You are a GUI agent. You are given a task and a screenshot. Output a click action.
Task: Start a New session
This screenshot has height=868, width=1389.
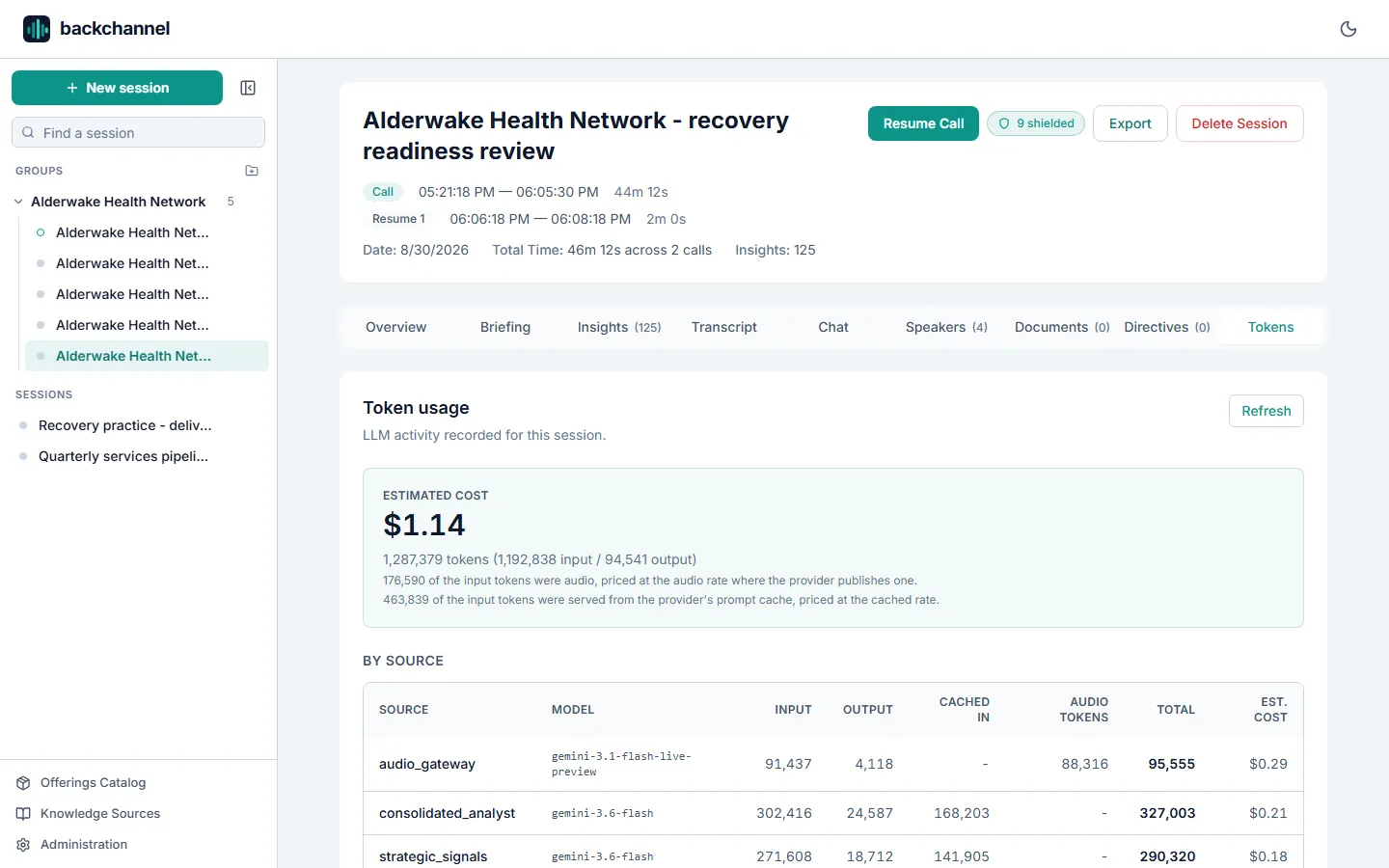(x=117, y=88)
